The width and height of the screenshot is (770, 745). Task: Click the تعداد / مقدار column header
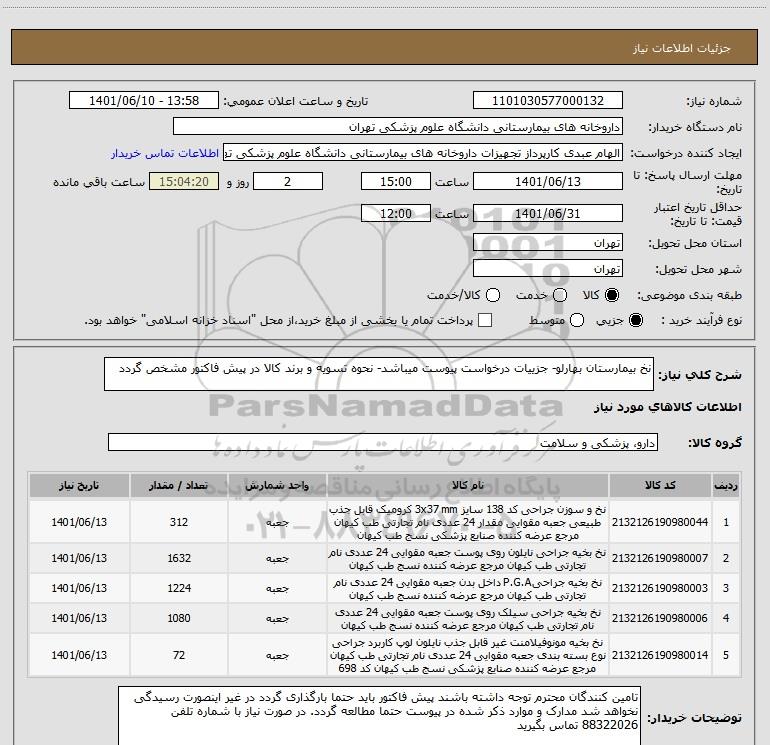[x=179, y=486]
